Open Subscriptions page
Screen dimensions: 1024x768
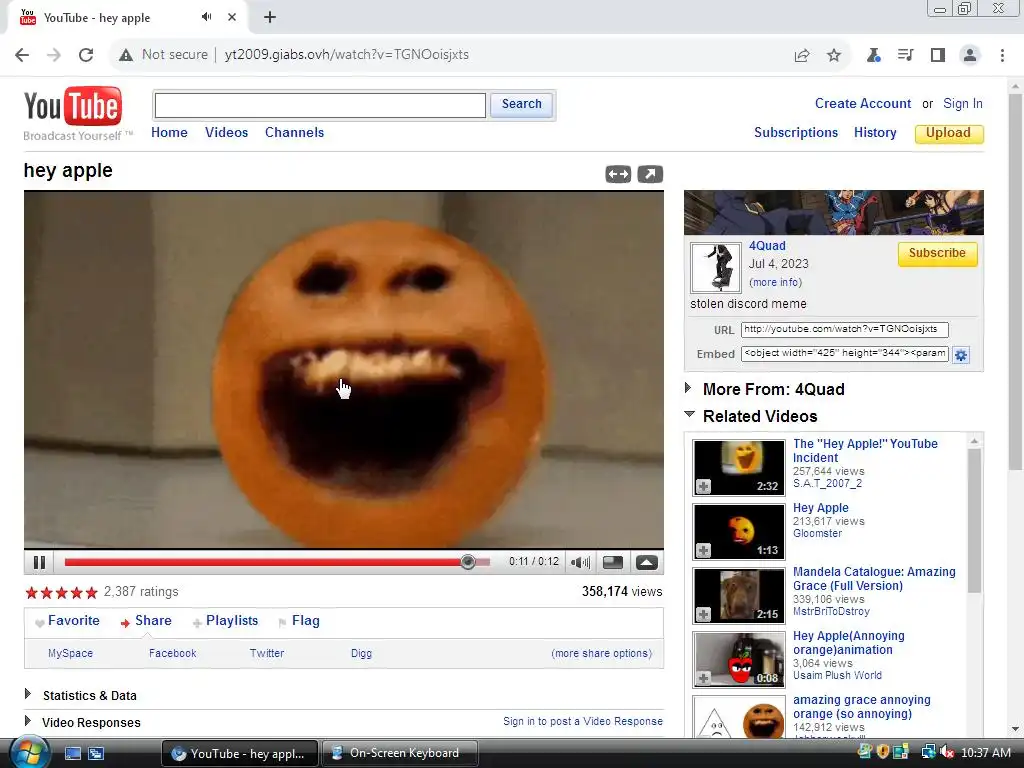(796, 133)
